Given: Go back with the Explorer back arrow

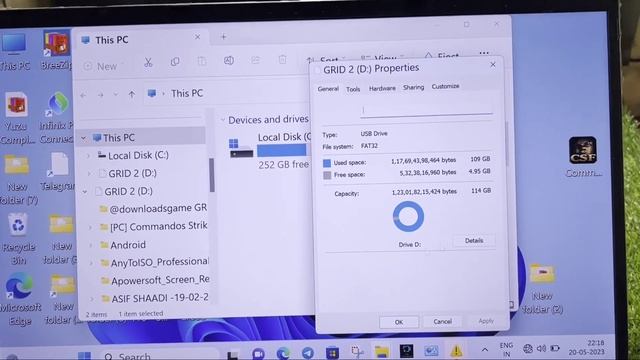Looking at the screenshot, I should (83, 96).
